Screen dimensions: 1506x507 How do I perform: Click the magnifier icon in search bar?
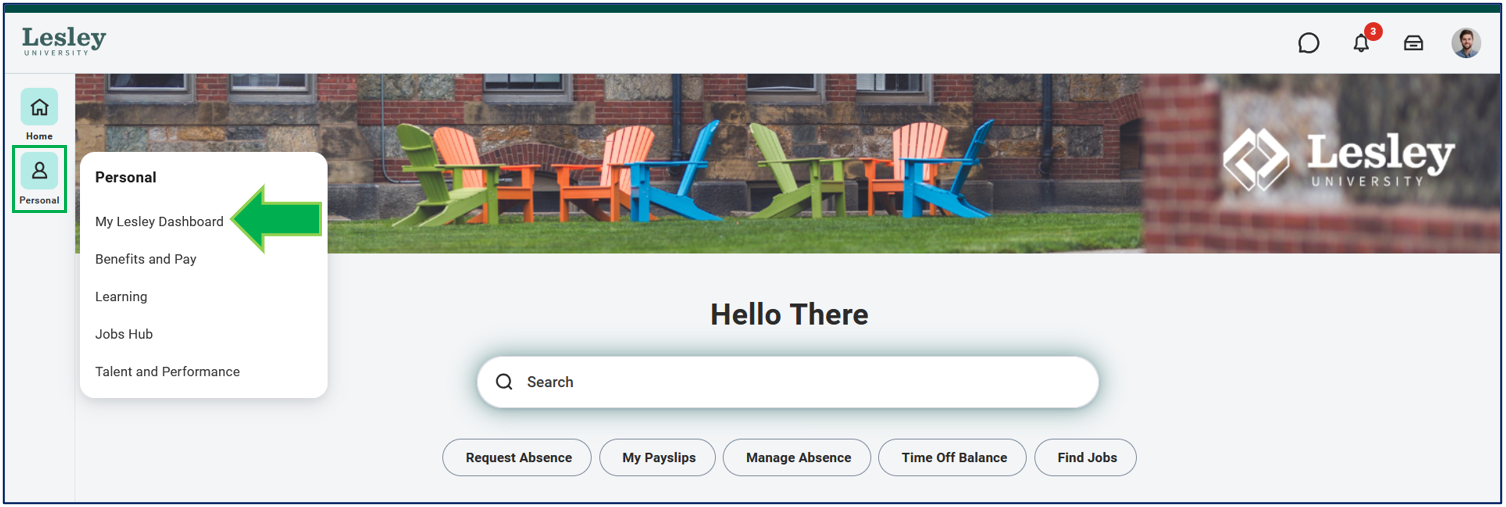click(504, 382)
